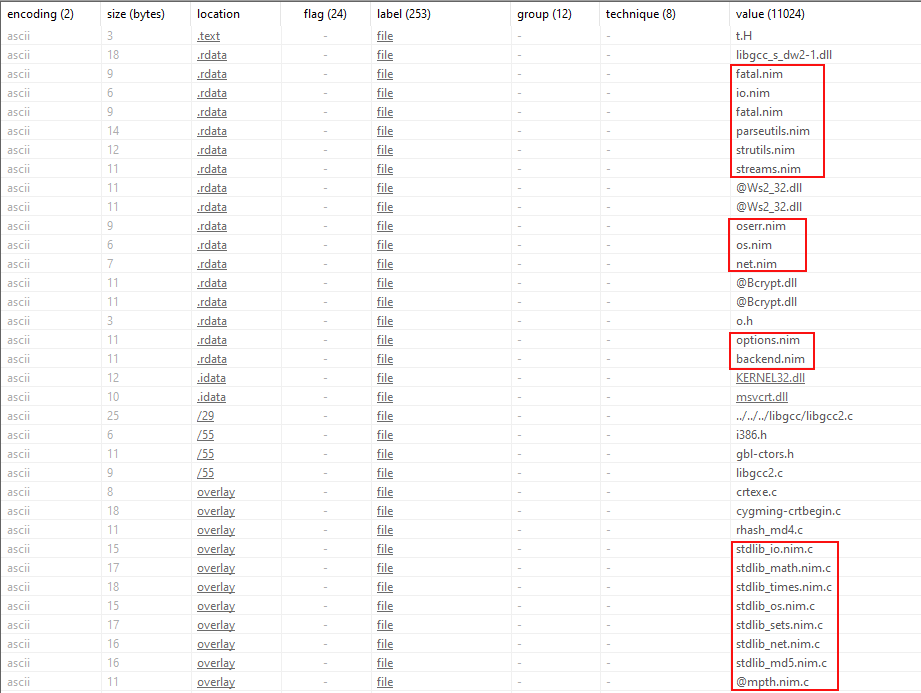Select size 25 in libgcc2.c path row
The height and width of the screenshot is (693, 921).
point(113,416)
